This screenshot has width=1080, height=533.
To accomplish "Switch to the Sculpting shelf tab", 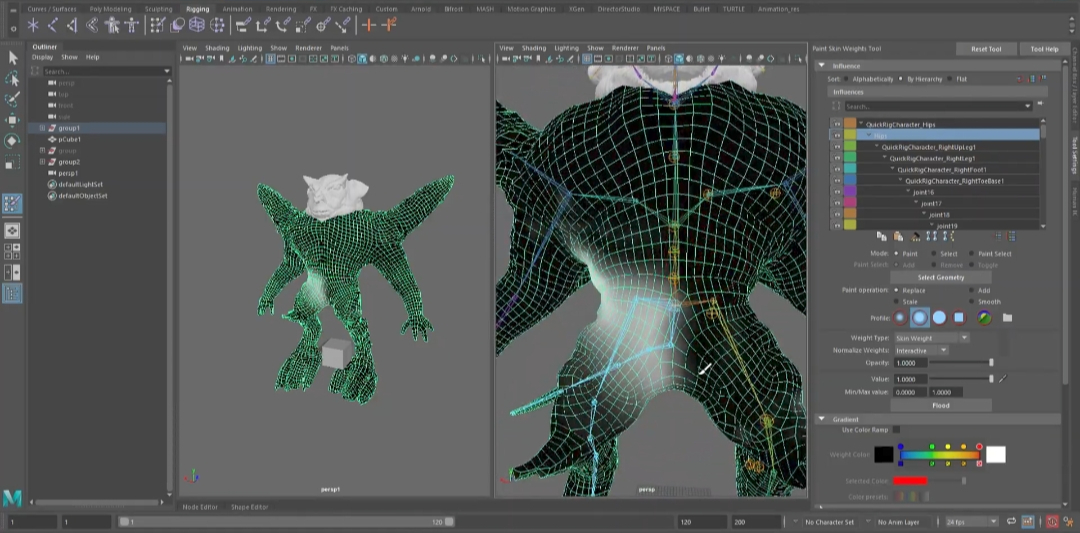I will click(x=158, y=9).
